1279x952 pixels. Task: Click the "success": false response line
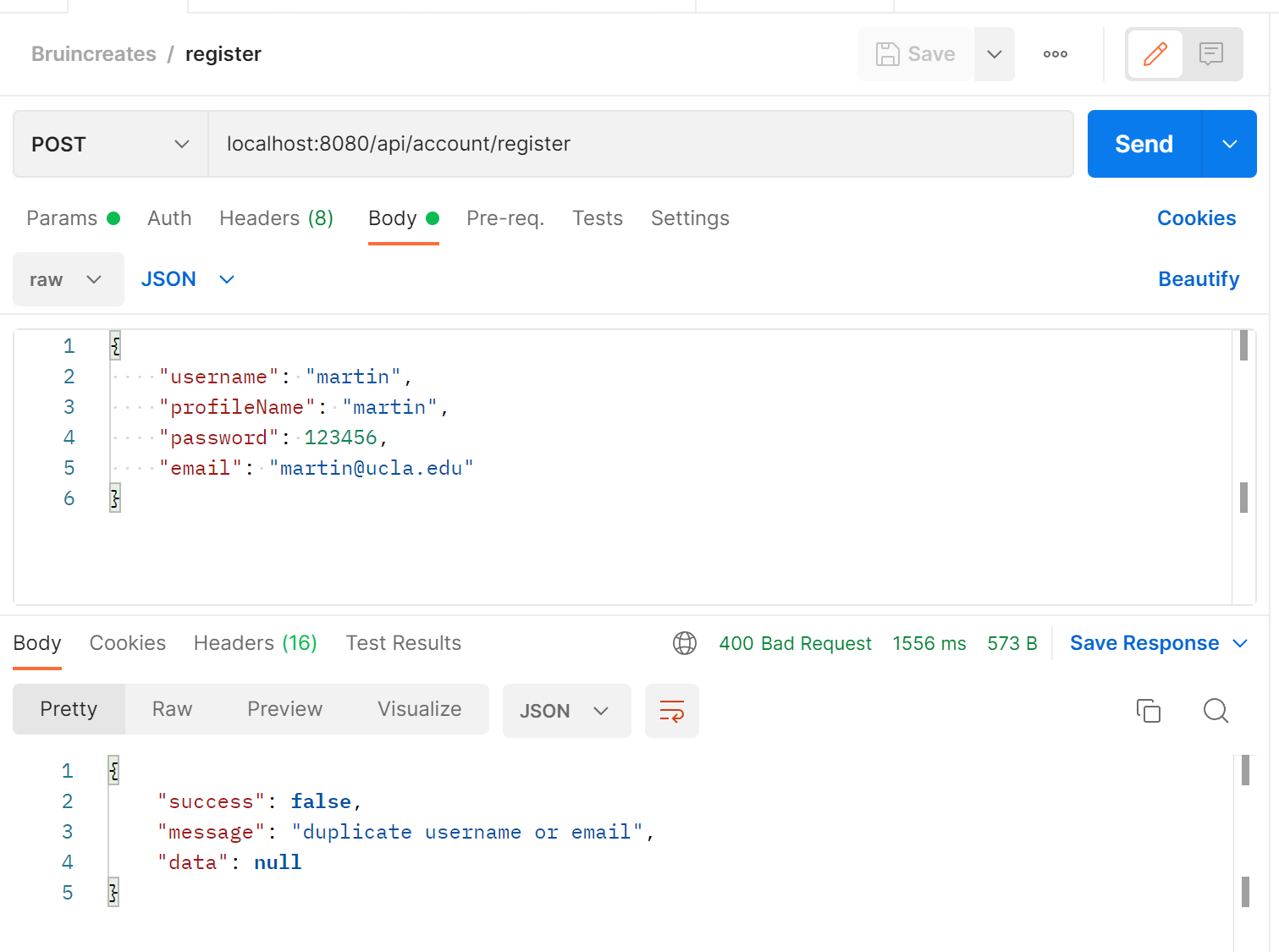click(260, 801)
